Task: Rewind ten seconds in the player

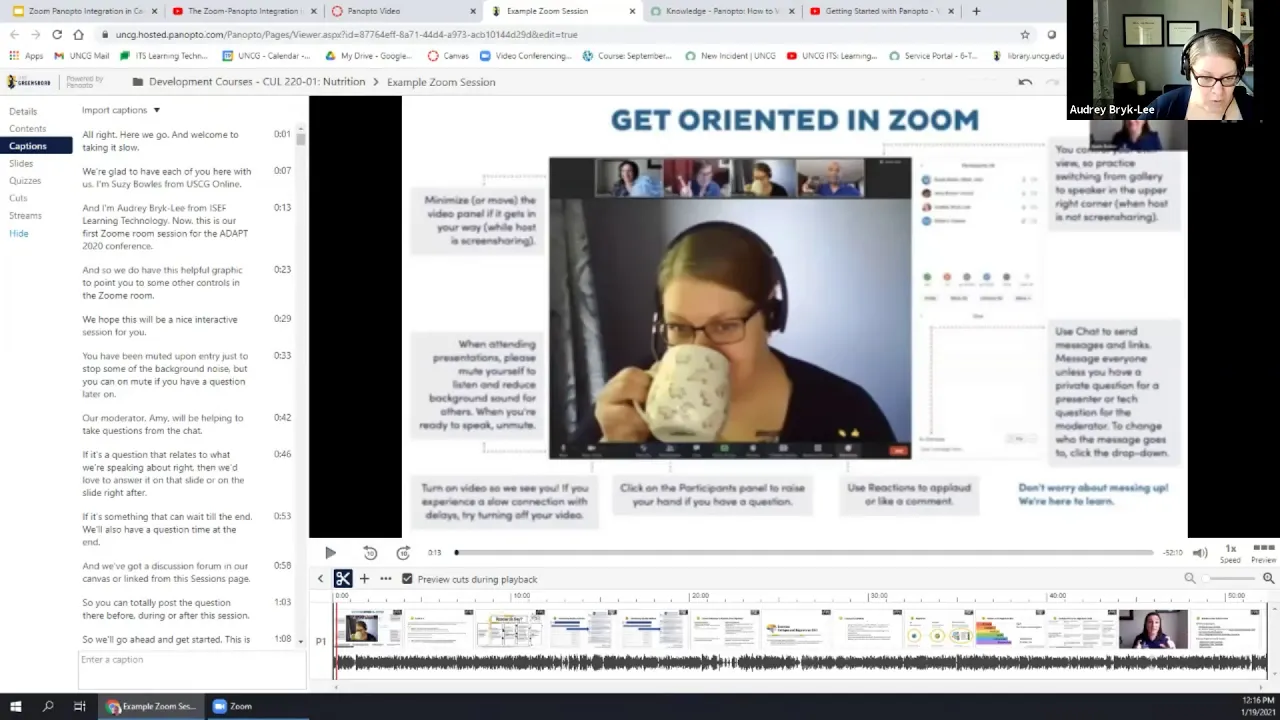Action: click(x=370, y=553)
